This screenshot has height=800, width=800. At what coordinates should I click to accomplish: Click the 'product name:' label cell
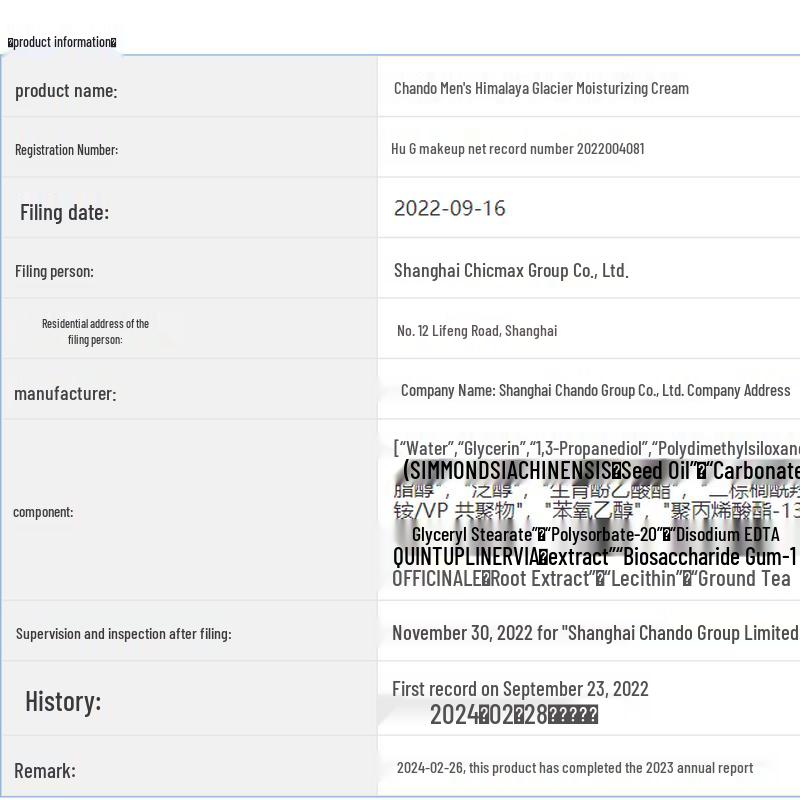pos(66,91)
